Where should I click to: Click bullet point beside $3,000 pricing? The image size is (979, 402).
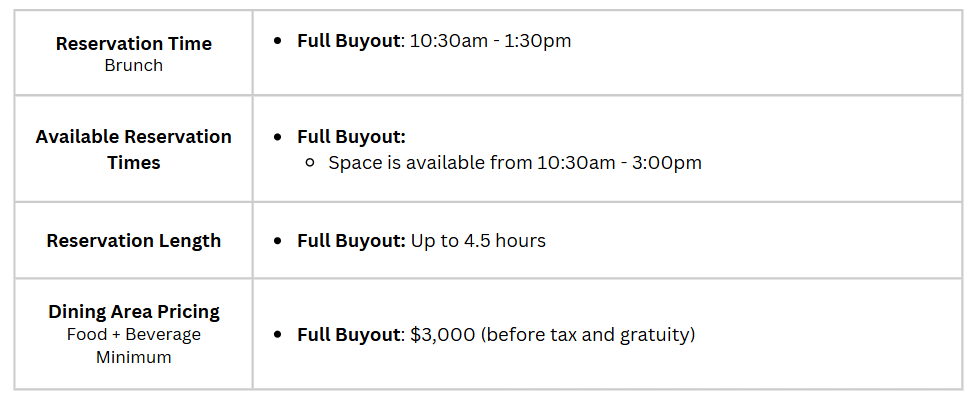click(278, 335)
